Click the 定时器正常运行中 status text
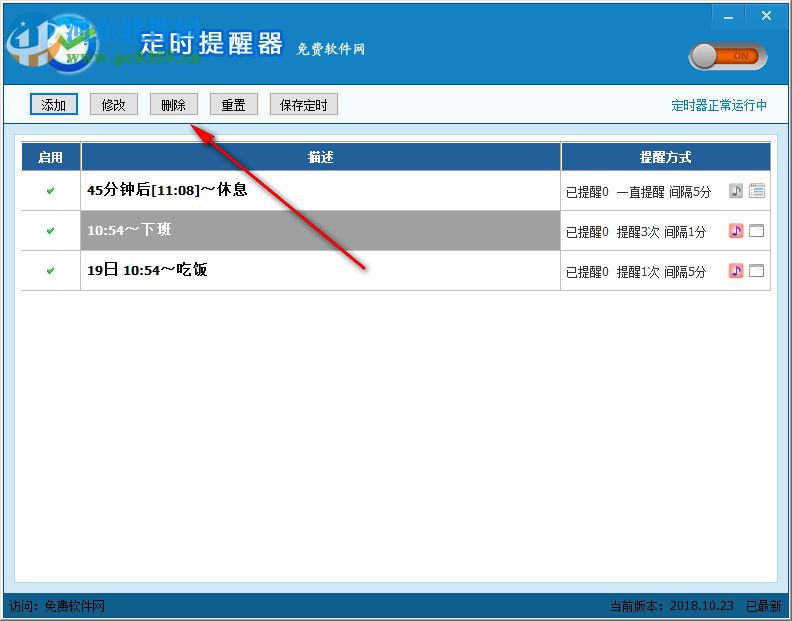 (719, 105)
